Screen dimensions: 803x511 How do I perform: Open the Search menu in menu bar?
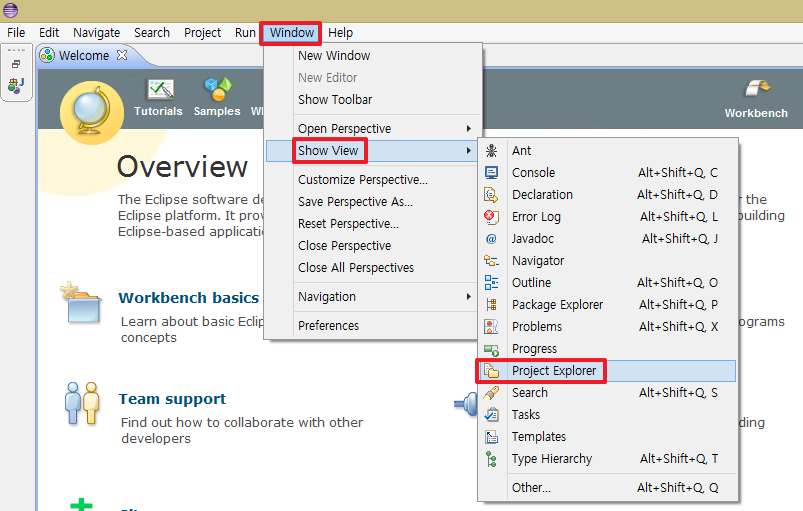coord(152,33)
